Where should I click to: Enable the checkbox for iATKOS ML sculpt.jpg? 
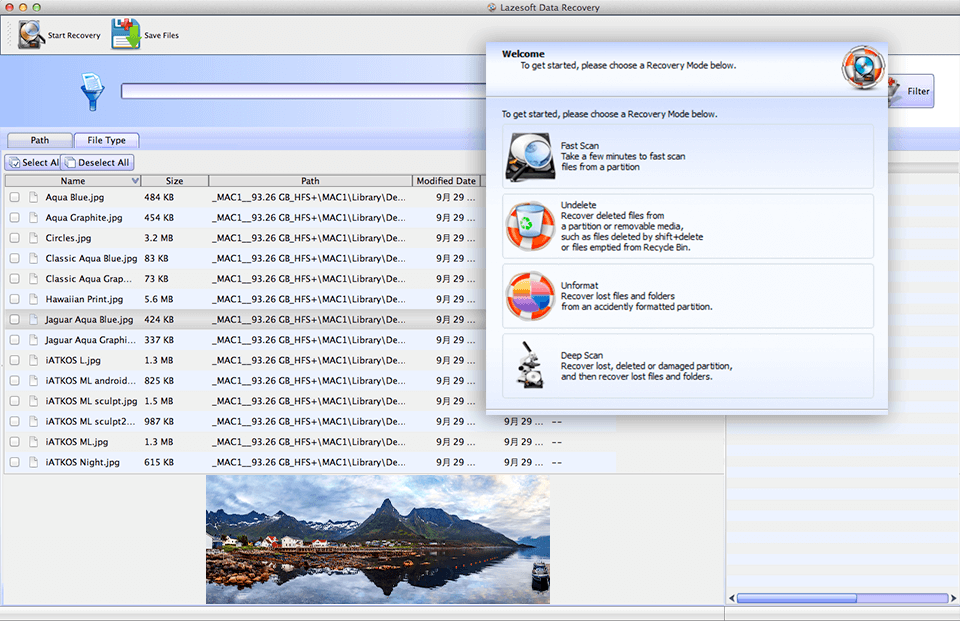tap(15, 401)
